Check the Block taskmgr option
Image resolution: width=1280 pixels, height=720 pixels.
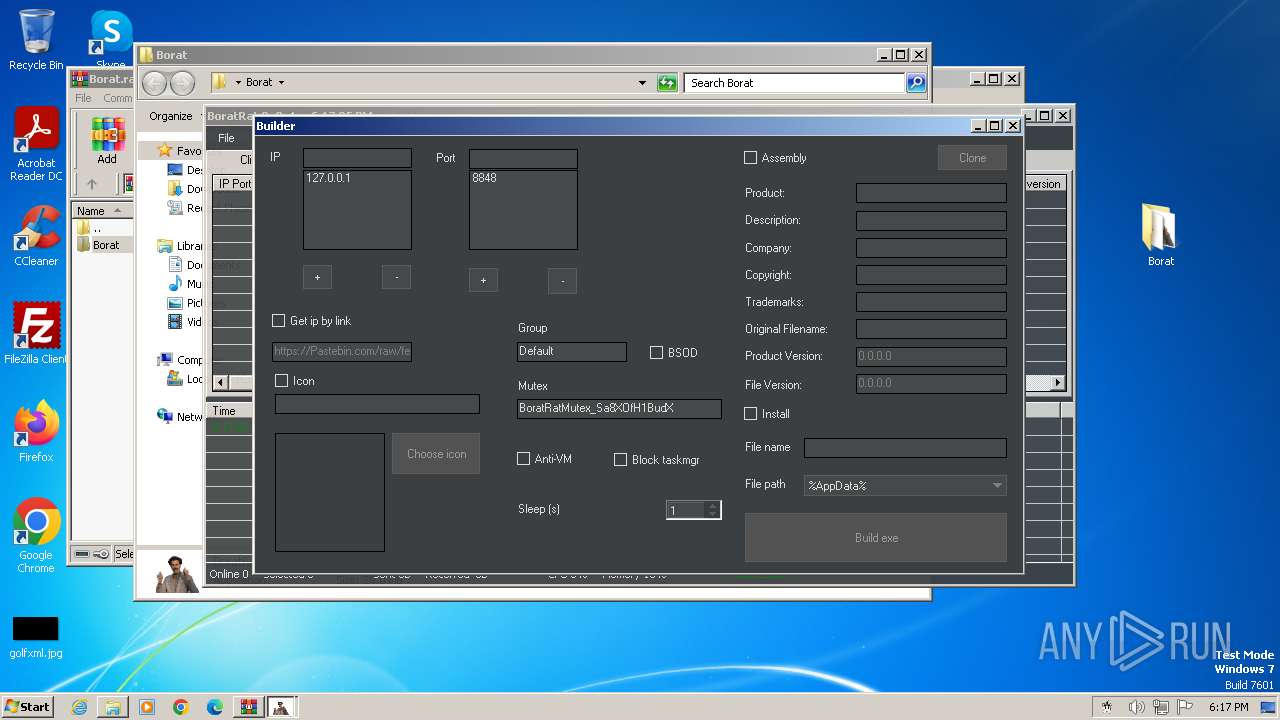pyautogui.click(x=621, y=460)
